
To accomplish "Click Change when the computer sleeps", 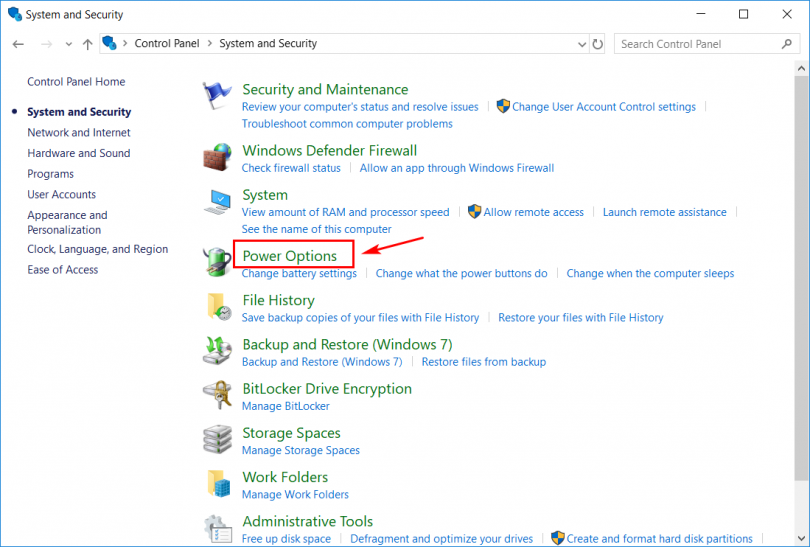I will pyautogui.click(x=650, y=273).
